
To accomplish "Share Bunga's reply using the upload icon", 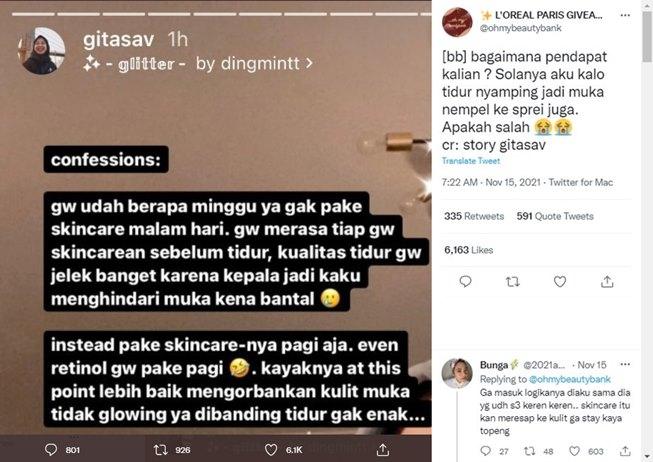I will 625,451.
